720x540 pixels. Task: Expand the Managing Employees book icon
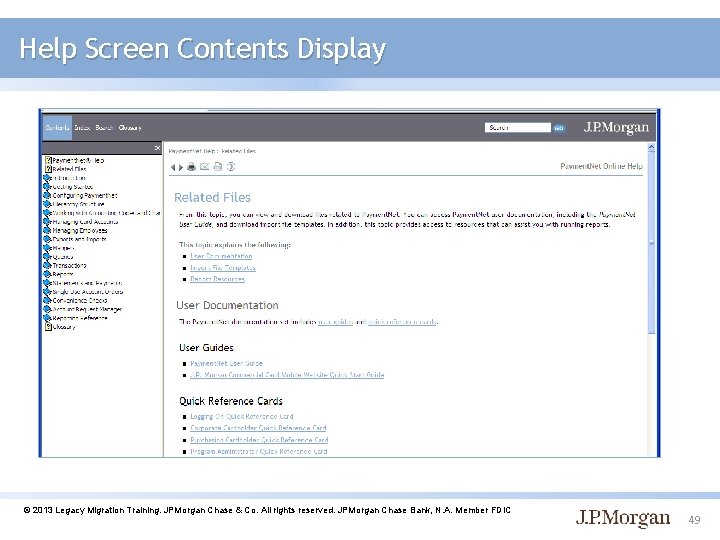[x=47, y=231]
